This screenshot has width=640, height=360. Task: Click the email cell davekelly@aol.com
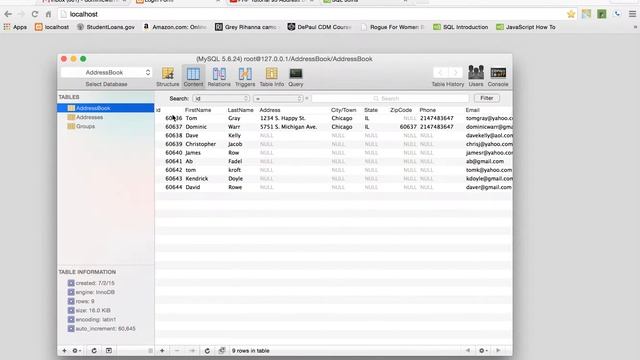tap(489, 136)
